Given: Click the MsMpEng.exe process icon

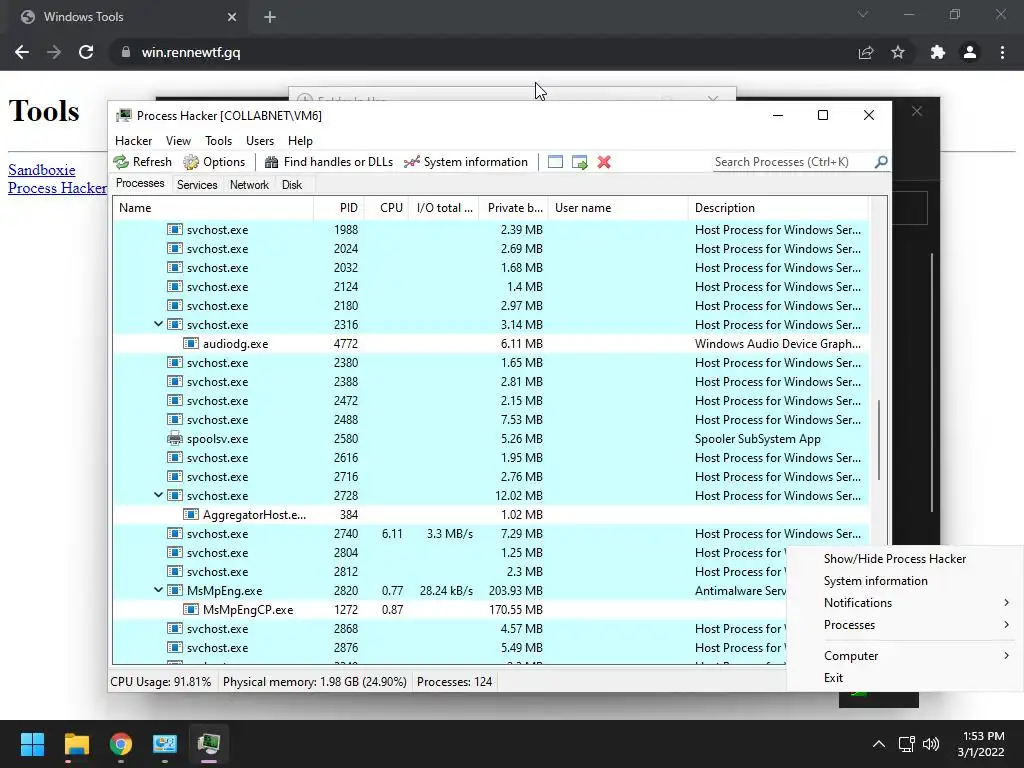Looking at the screenshot, I should (x=174, y=590).
